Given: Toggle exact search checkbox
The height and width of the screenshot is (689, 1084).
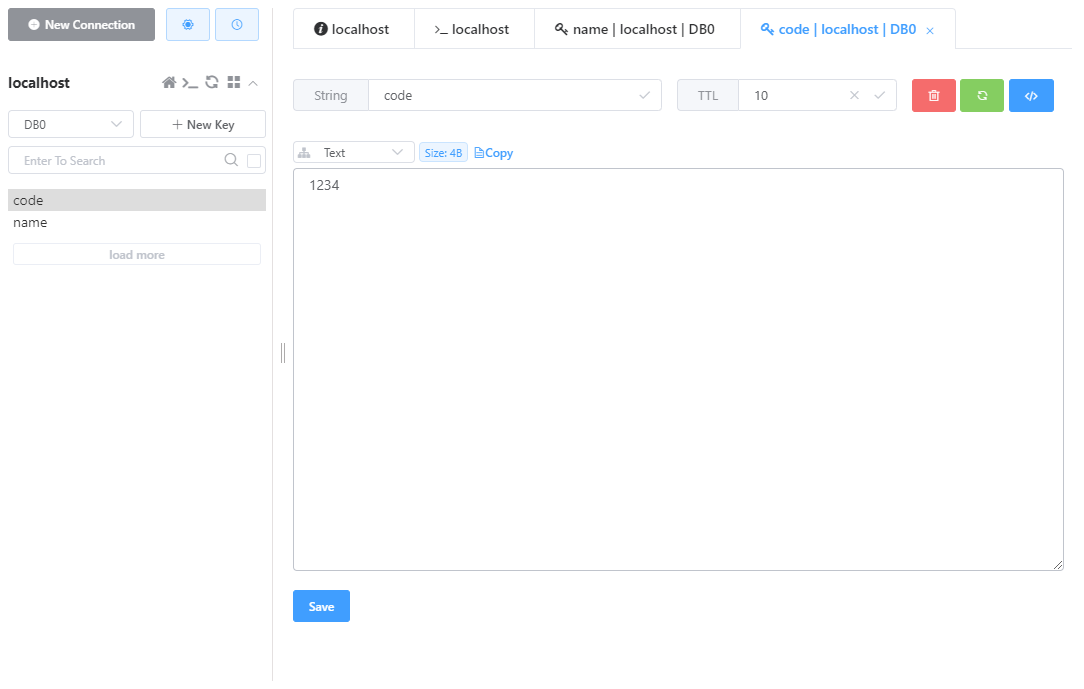Looking at the screenshot, I should click(x=254, y=160).
